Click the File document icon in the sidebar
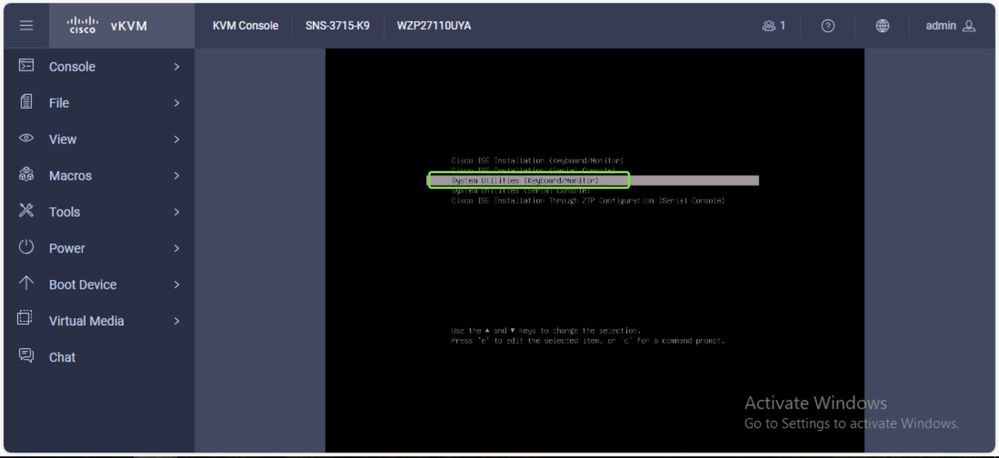 pos(26,101)
